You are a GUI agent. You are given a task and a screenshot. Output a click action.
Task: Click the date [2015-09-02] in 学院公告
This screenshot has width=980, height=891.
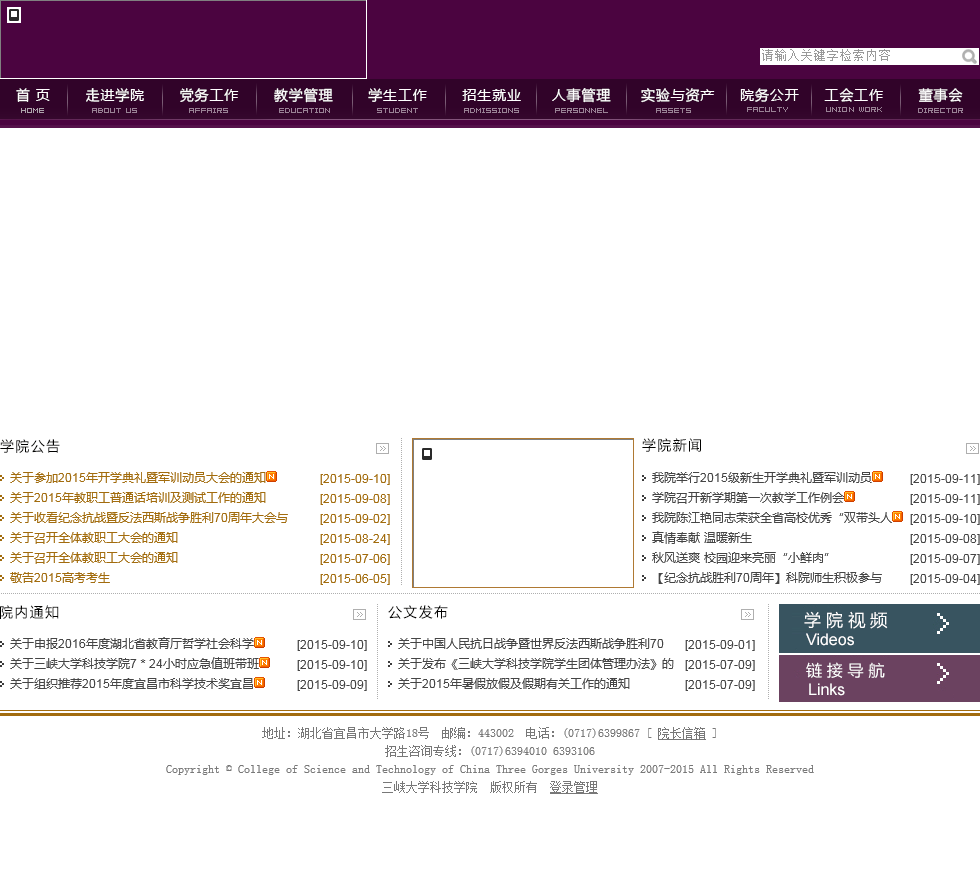tap(355, 519)
